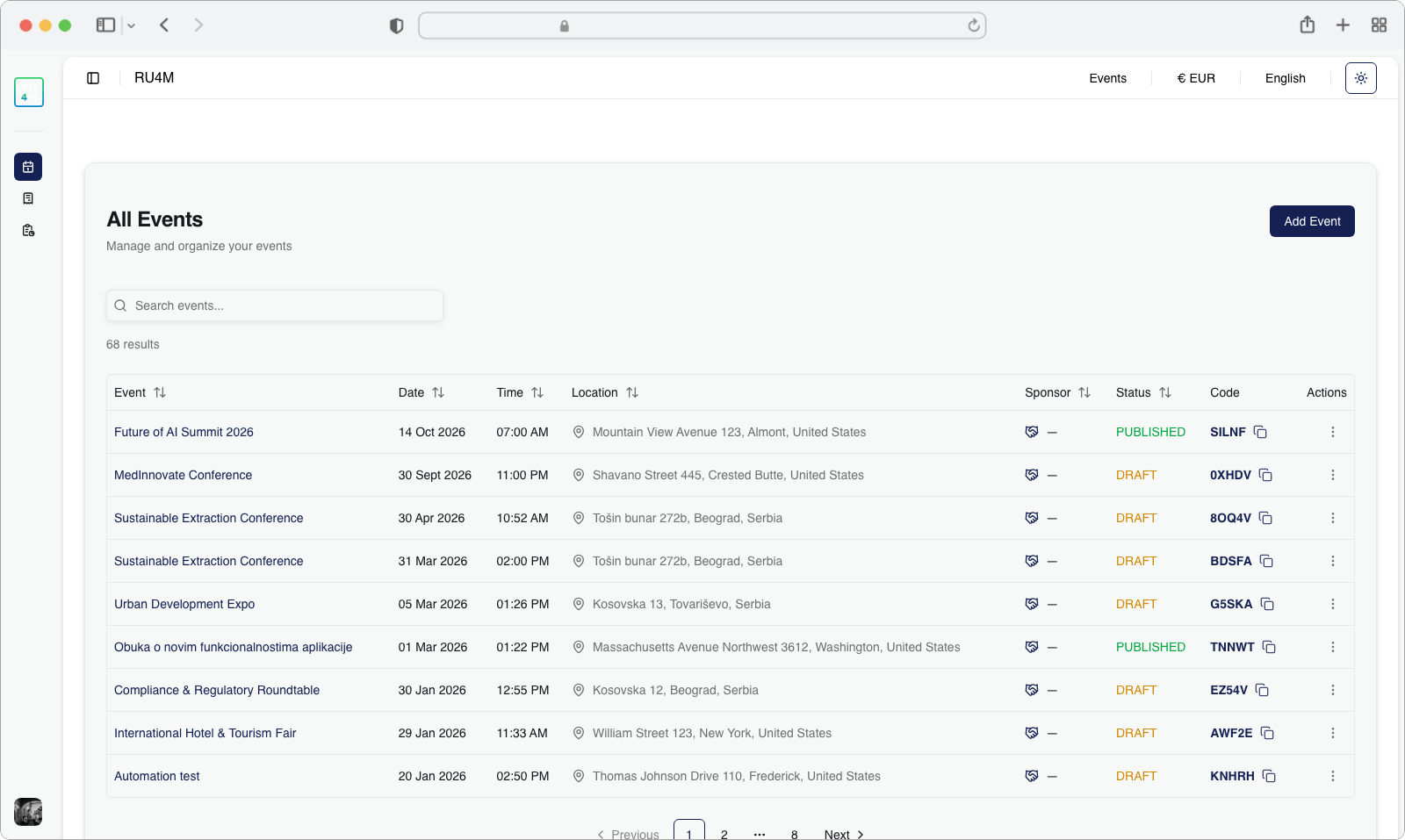Open the EUR currency dropdown
1405x840 pixels.
pos(1196,78)
